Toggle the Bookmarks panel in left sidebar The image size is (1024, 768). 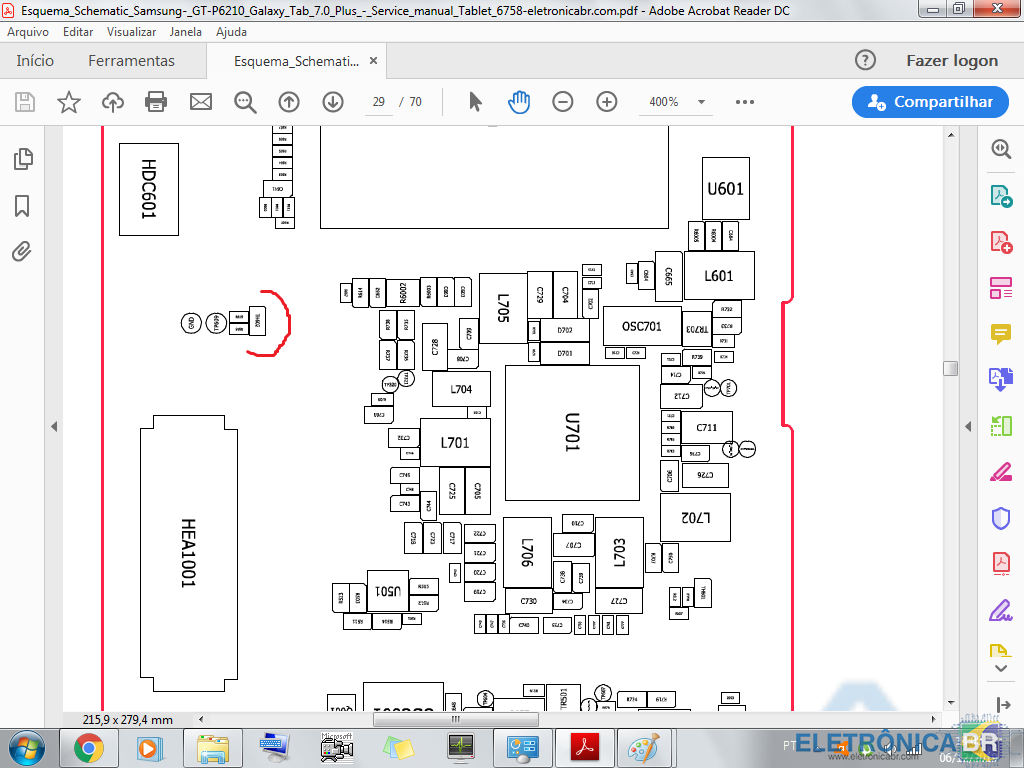22,206
